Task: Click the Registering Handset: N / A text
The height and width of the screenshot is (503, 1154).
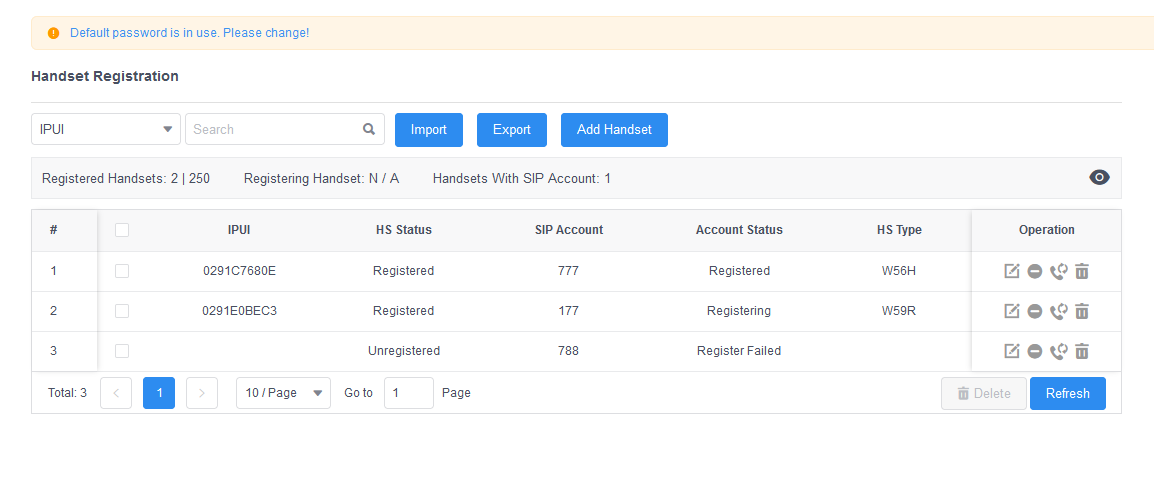Action: pyautogui.click(x=322, y=178)
